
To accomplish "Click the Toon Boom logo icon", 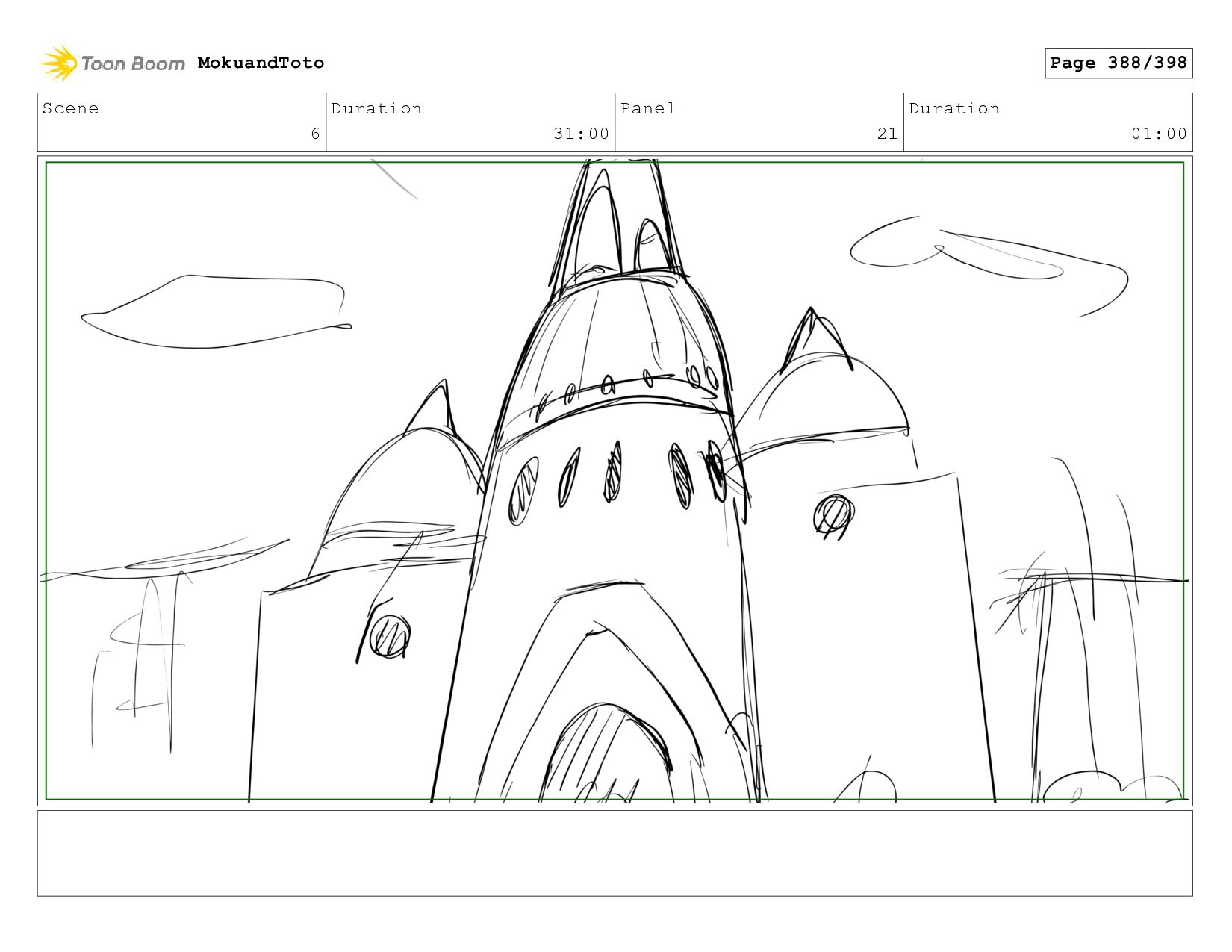I will [59, 63].
